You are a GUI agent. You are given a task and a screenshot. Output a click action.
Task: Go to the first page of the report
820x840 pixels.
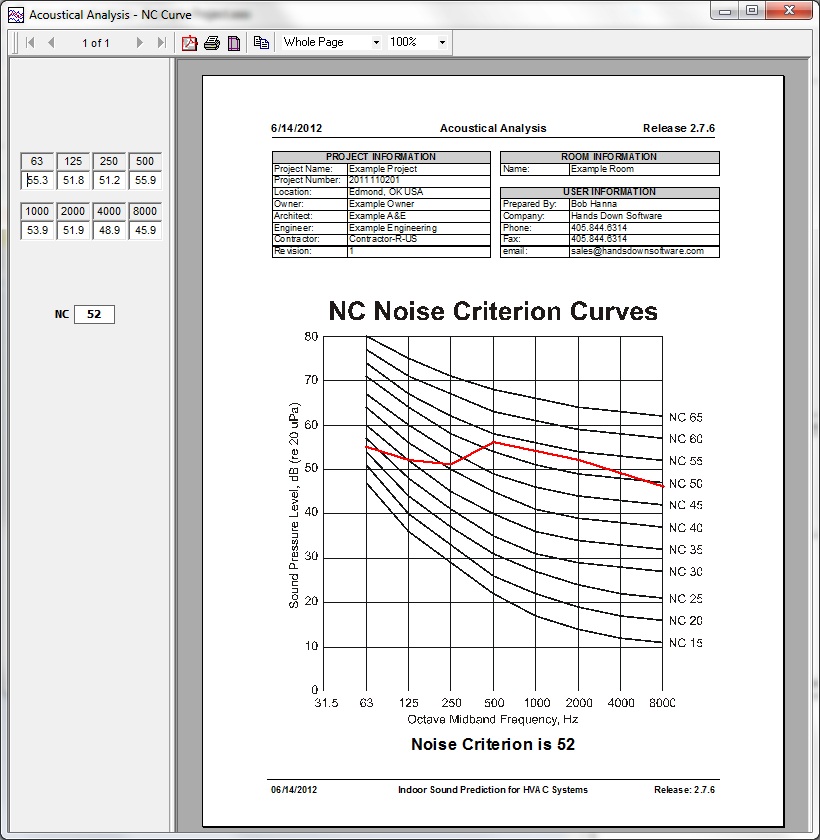(x=30, y=42)
